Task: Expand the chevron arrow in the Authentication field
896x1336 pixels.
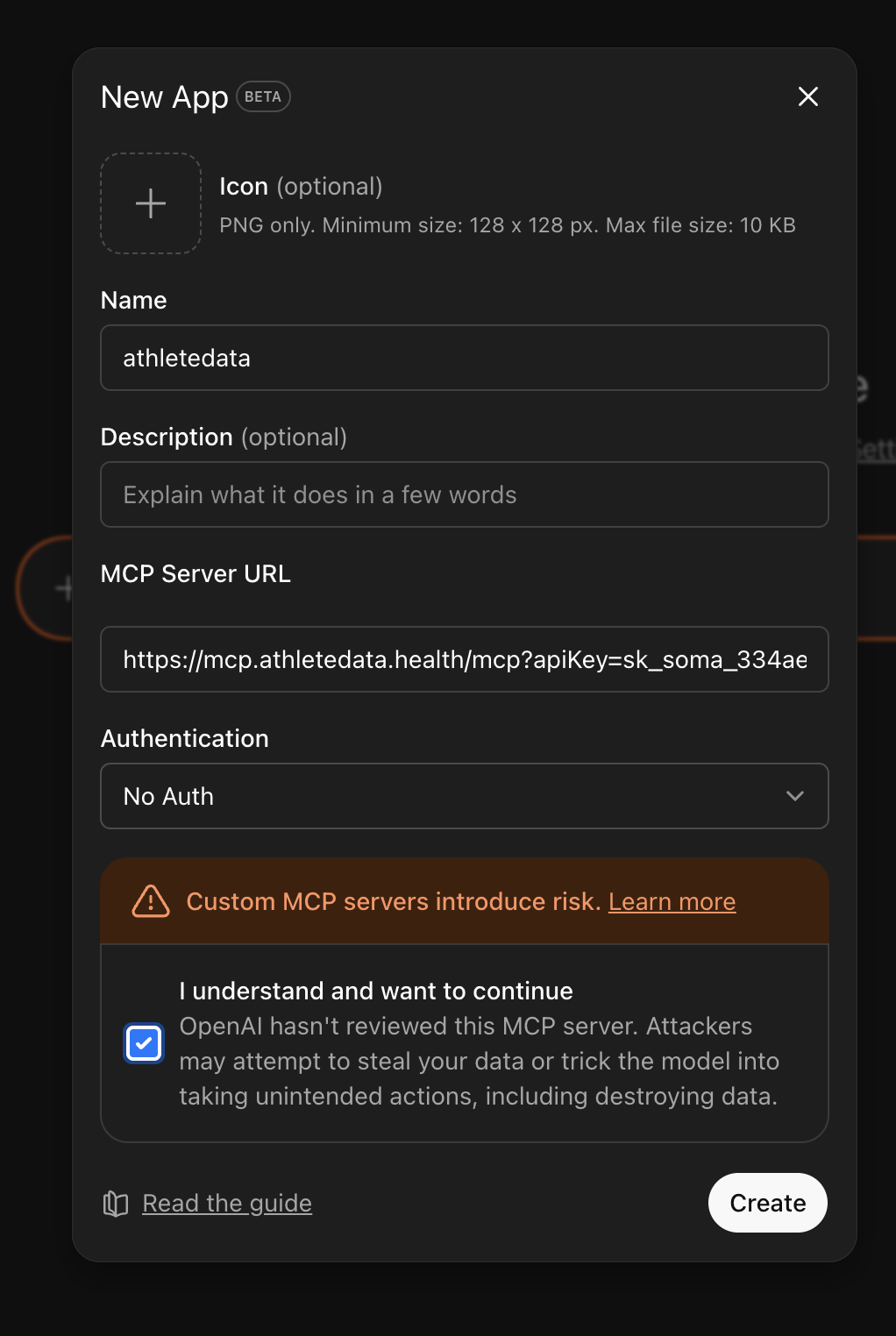Action: pyautogui.click(x=794, y=796)
